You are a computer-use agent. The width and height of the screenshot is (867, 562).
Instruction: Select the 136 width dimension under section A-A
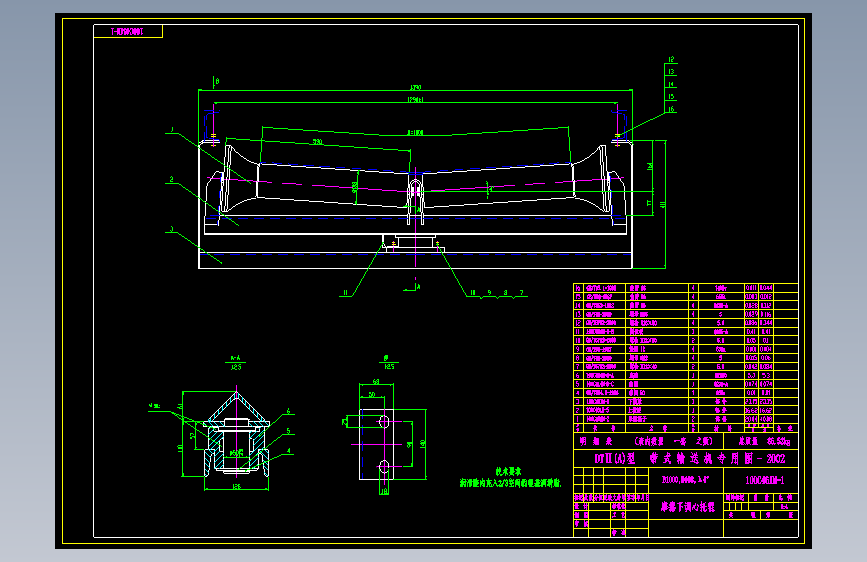pos(236,487)
